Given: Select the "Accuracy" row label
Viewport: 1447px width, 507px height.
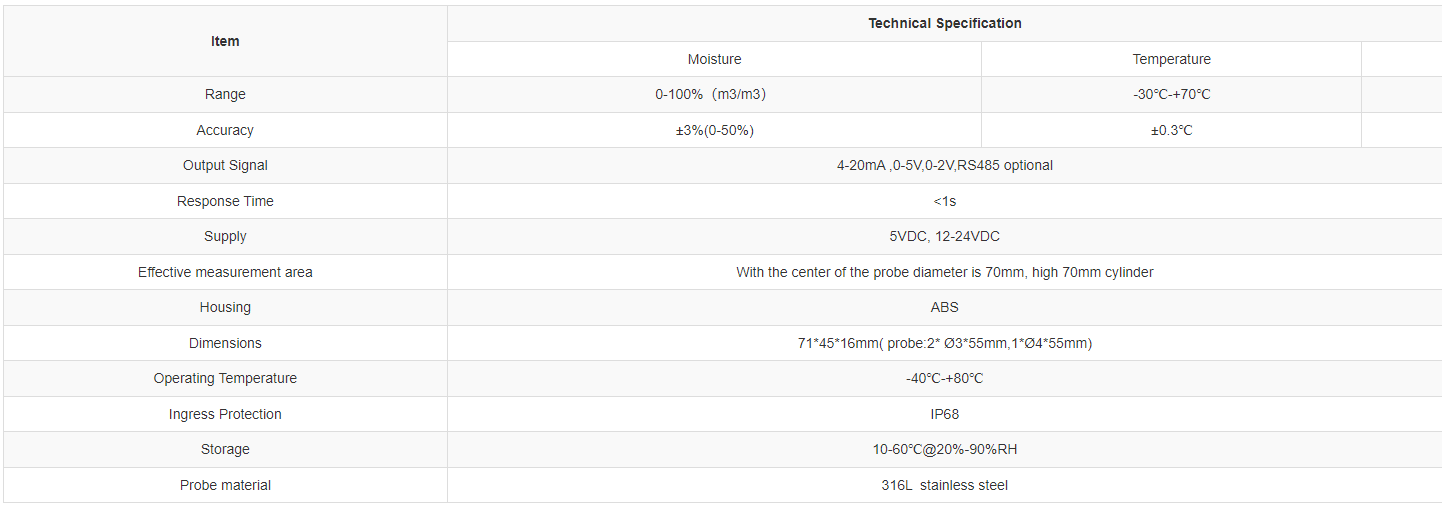Looking at the screenshot, I should click(x=225, y=130).
